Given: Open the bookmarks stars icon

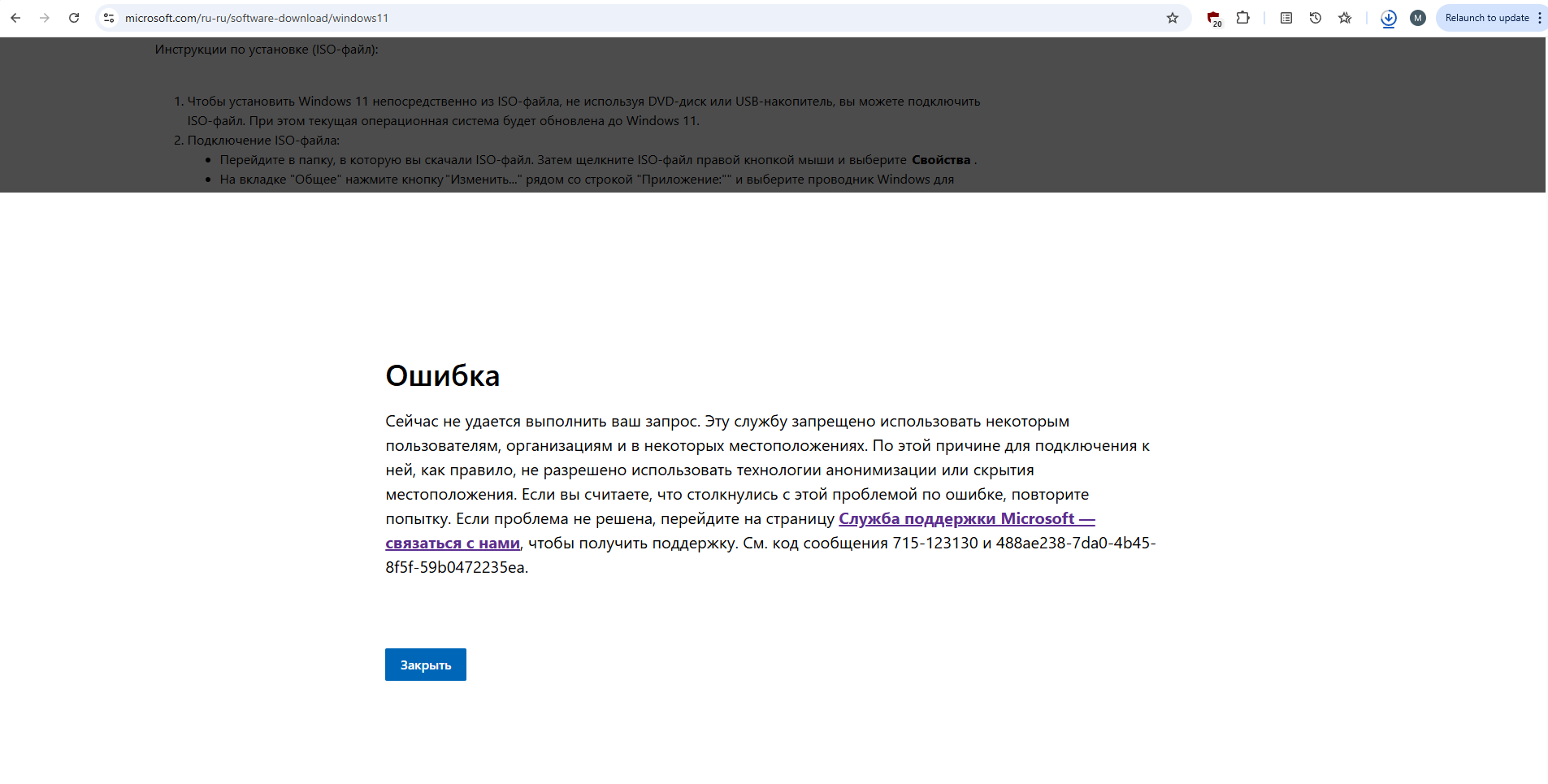Looking at the screenshot, I should click(1345, 18).
